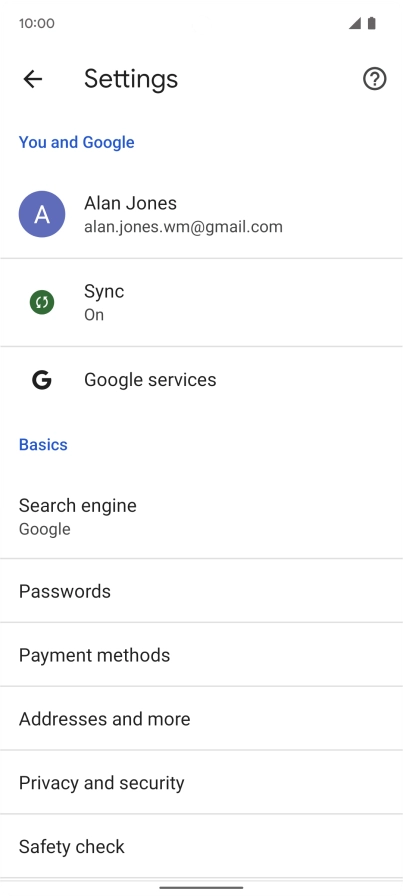Tap the Alan Jones avatar circle
Screen dimensions: 403x896
click(42, 214)
